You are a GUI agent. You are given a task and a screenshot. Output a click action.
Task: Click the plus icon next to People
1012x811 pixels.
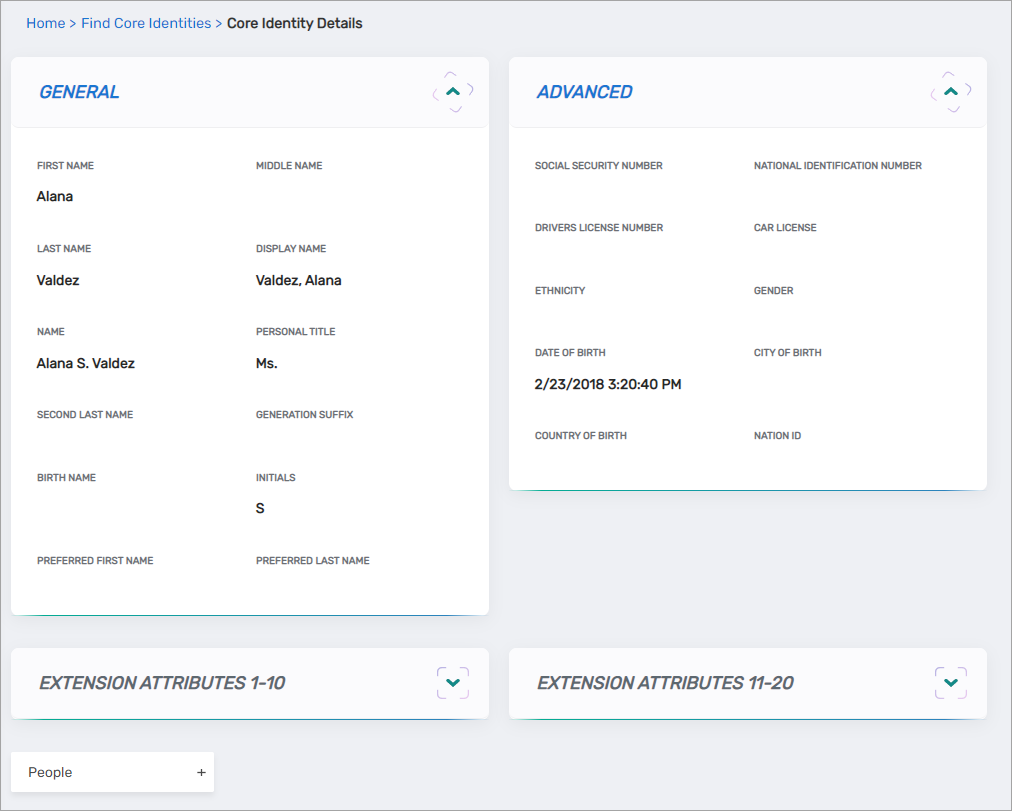coord(201,772)
